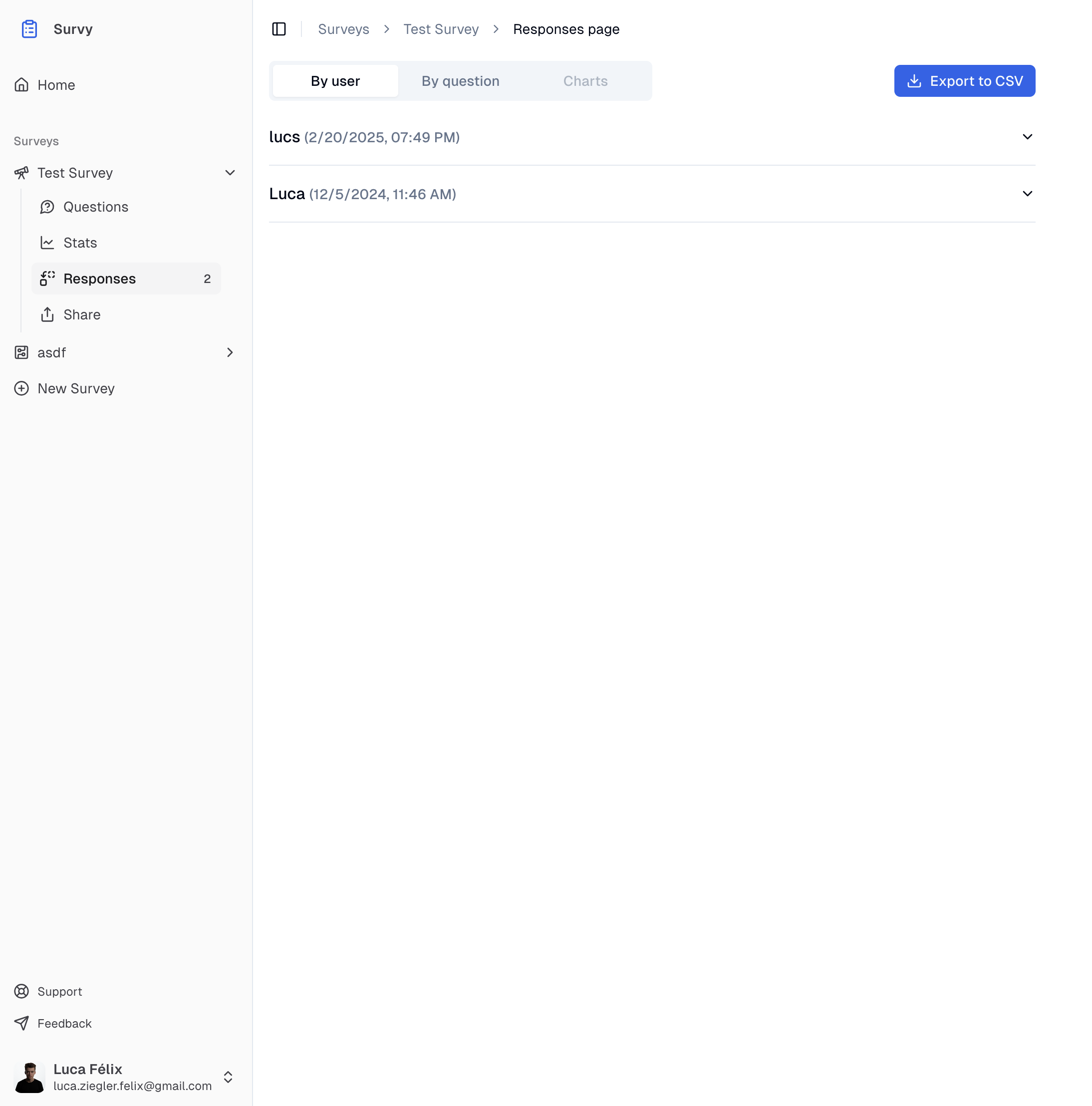Click the Test Survey telescope icon
The width and height of the screenshot is (1092, 1106).
coord(21,172)
